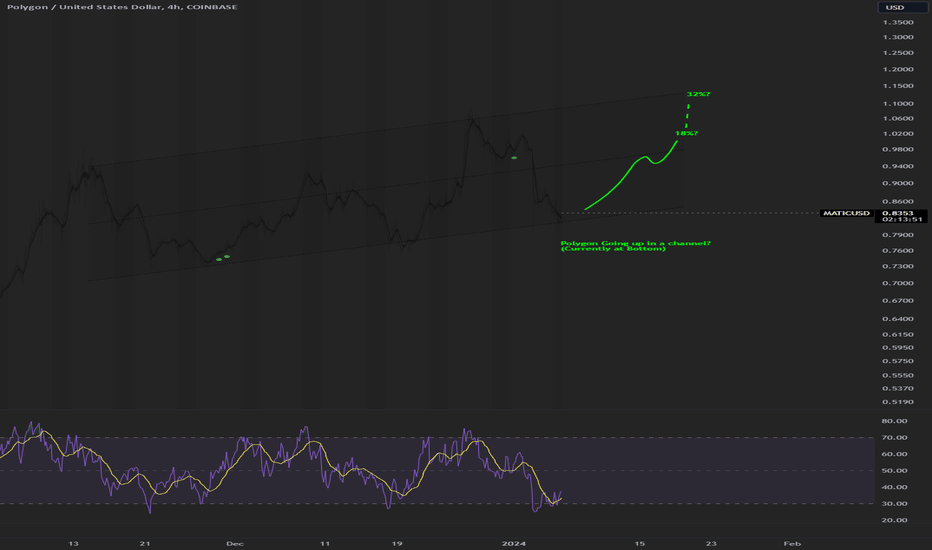This screenshot has height=550, width=932.
Task: Click the RSI 70.00 scale label
Action: click(895, 438)
